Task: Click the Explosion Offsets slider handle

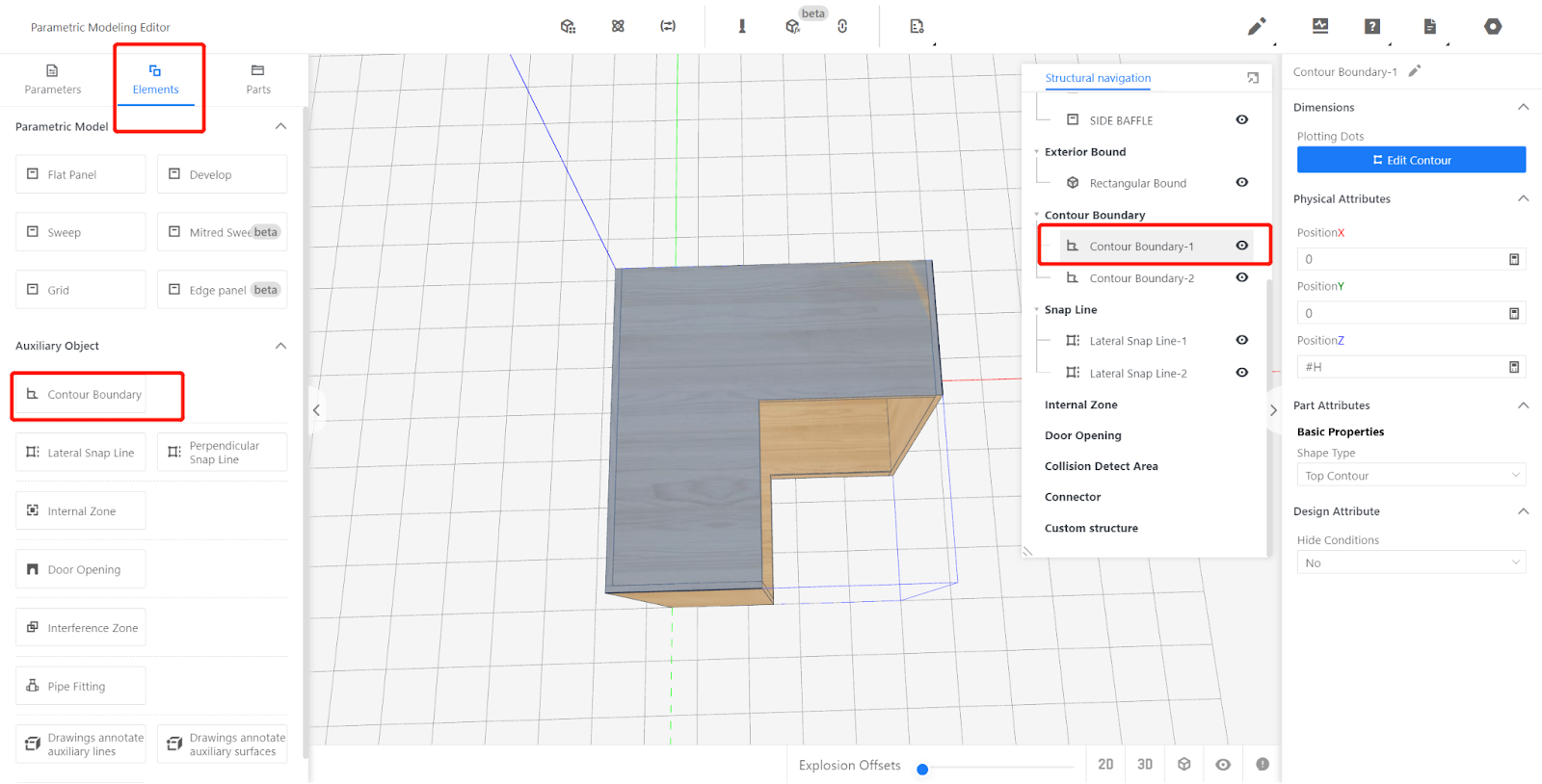Action: pos(922,769)
